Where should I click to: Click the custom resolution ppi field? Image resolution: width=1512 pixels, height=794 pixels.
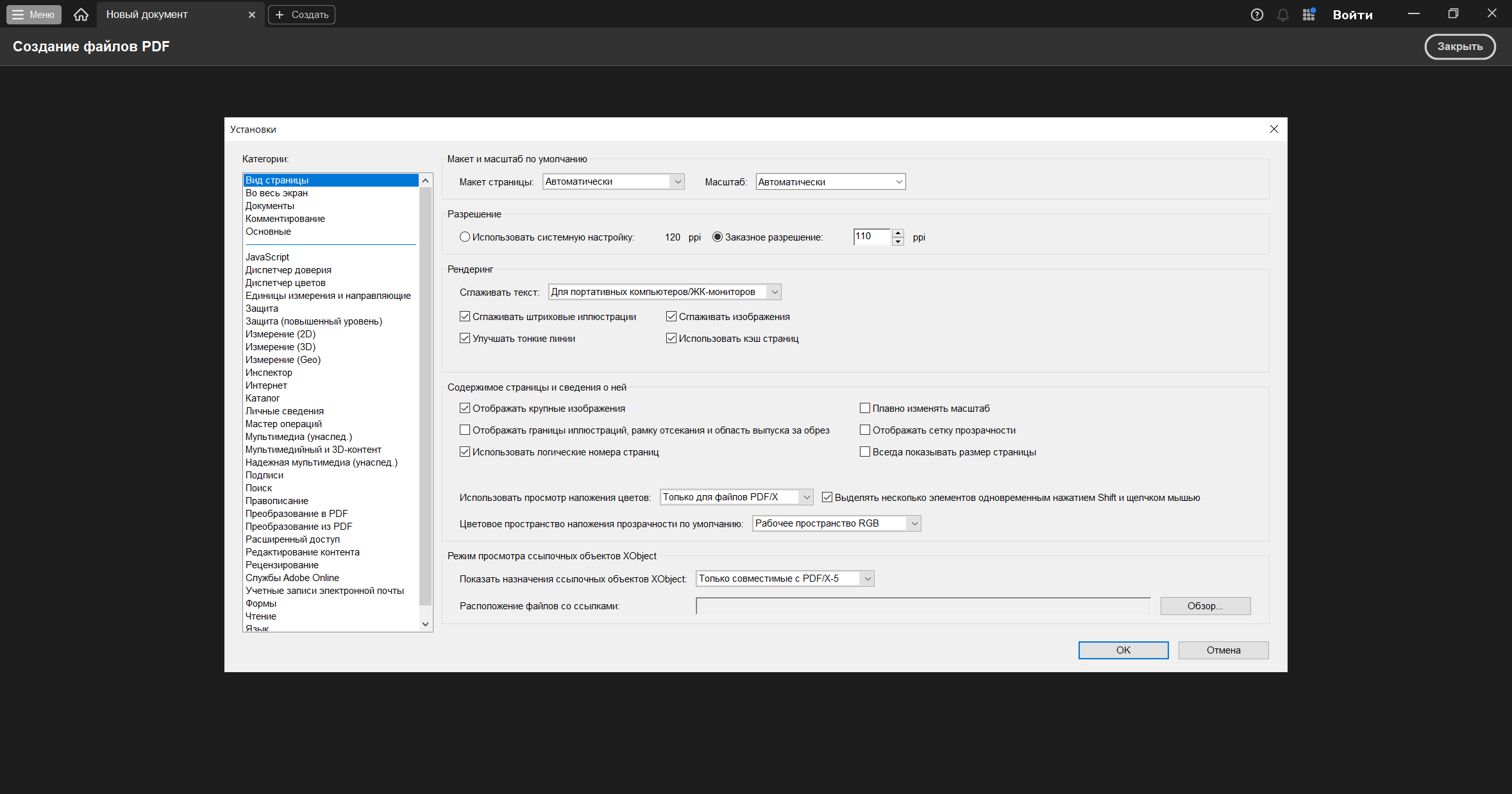coord(872,237)
